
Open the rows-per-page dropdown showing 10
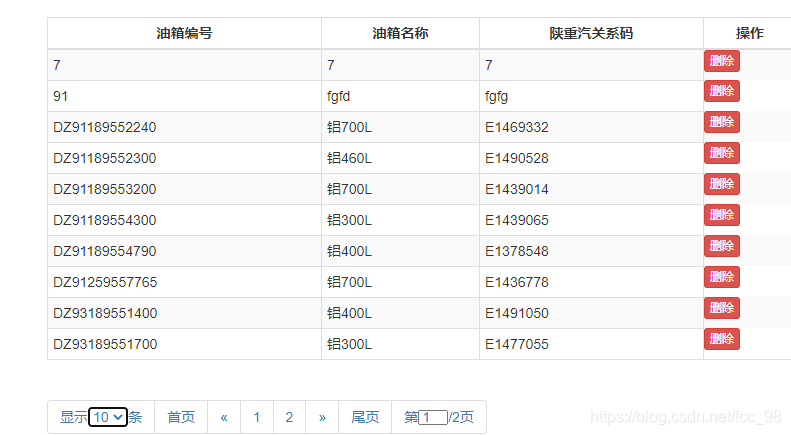(108, 417)
